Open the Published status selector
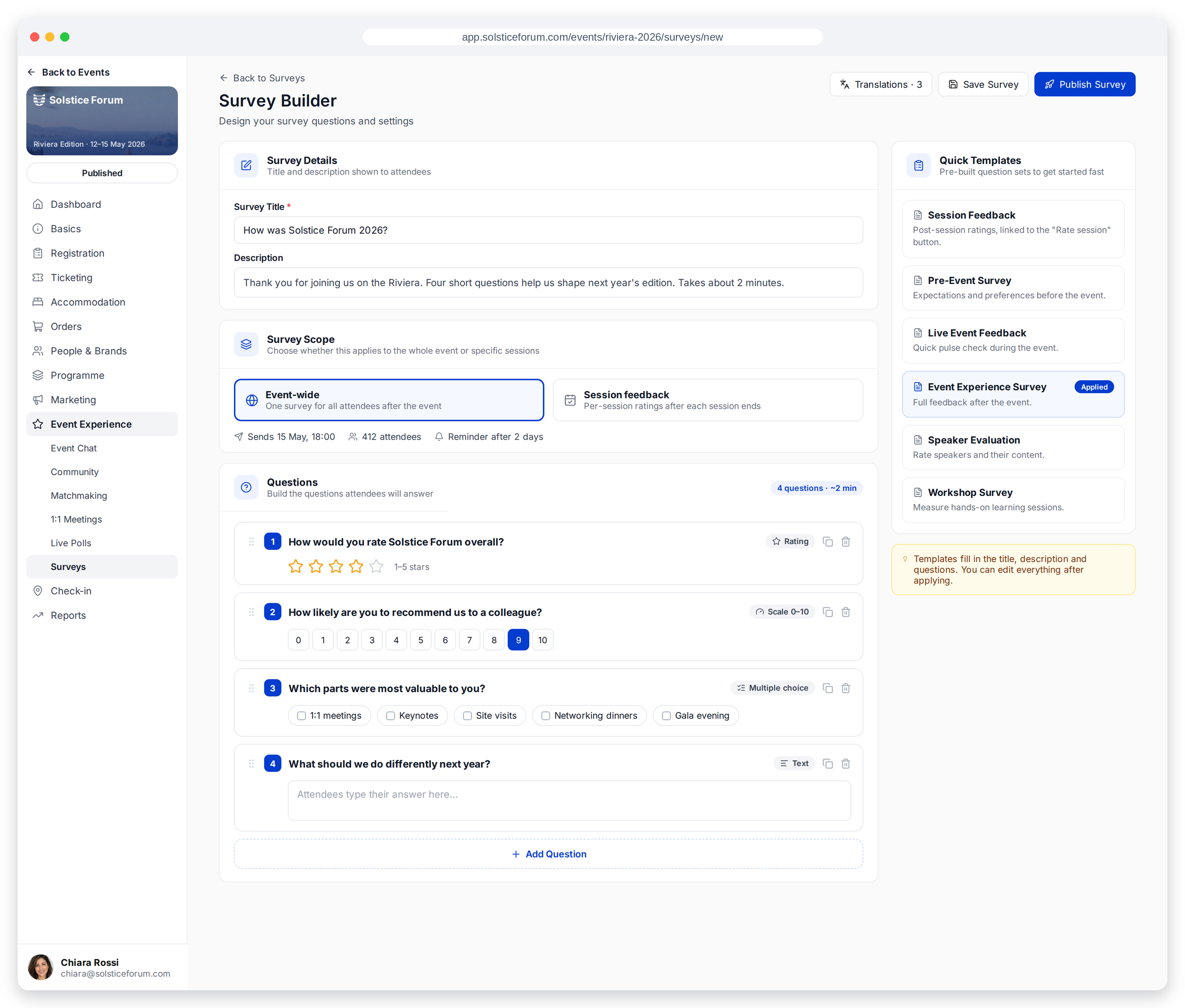The width and height of the screenshot is (1185, 1008). click(102, 173)
